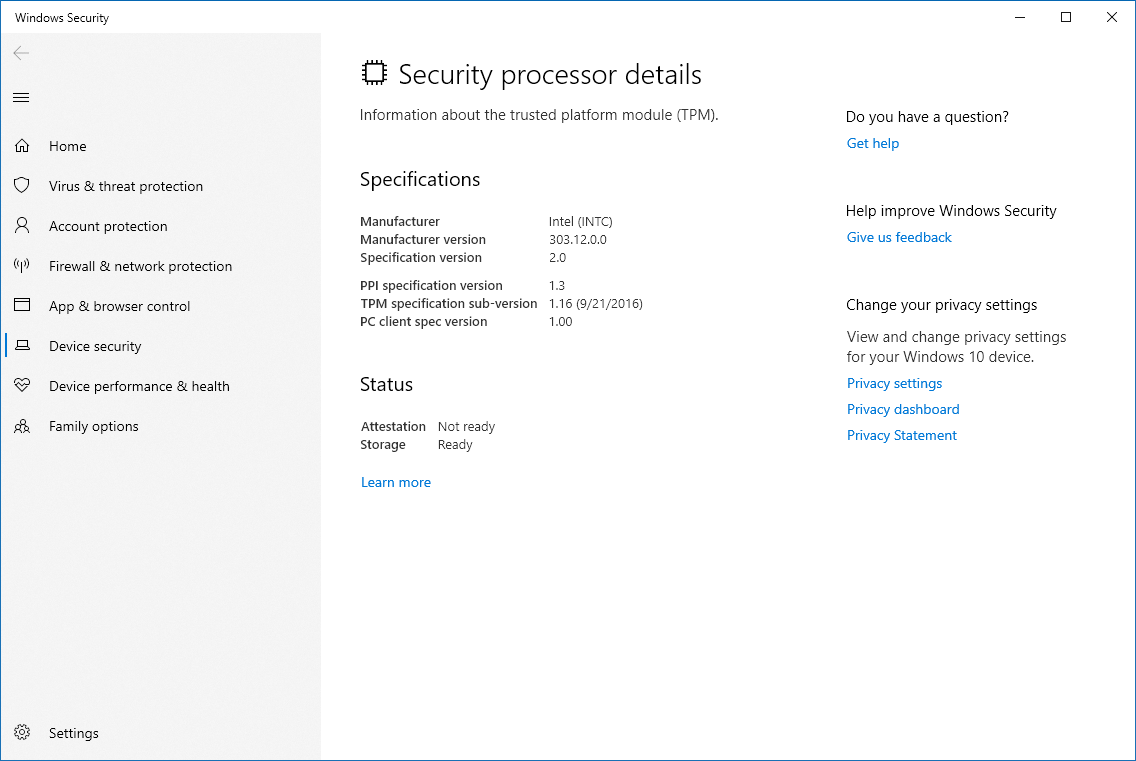Click the Account protection person icon
This screenshot has height=761, width=1136.
(22, 225)
